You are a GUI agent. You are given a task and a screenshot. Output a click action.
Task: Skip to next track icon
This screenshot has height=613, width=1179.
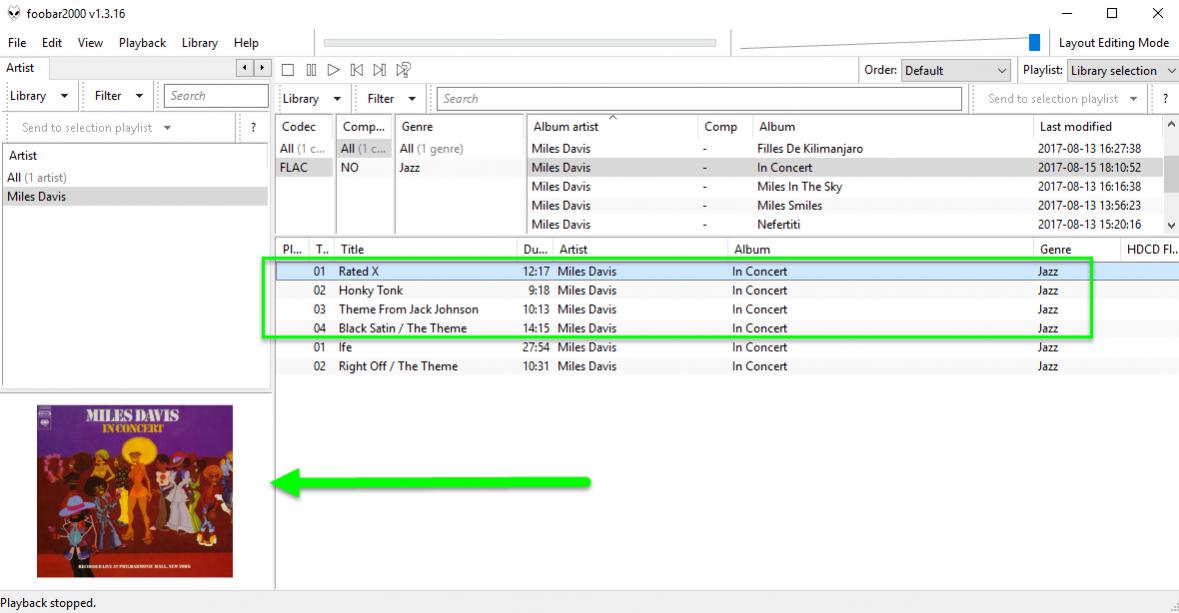point(379,70)
